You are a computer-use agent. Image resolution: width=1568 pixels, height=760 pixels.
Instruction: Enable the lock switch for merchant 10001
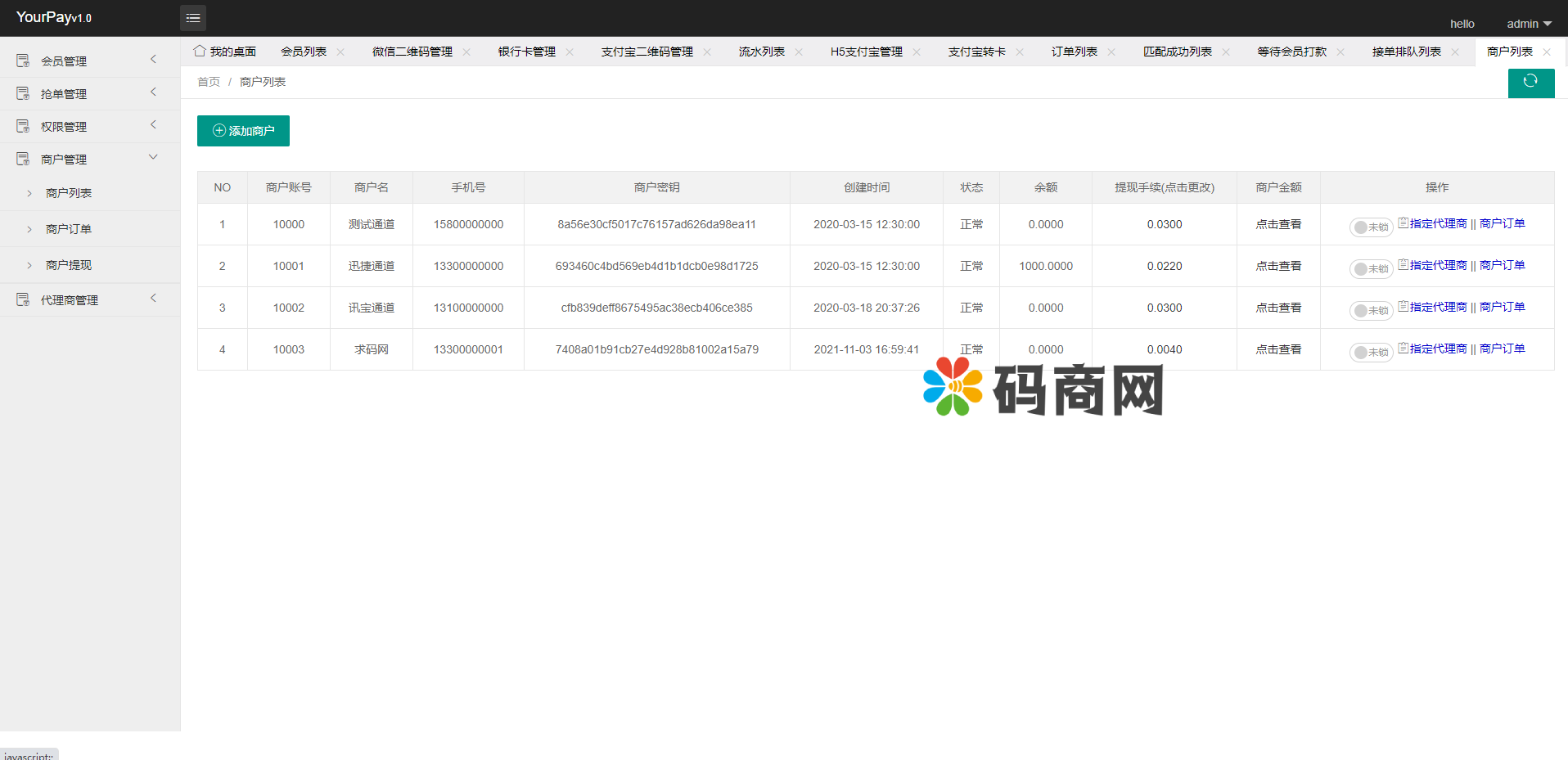pyautogui.click(x=1372, y=268)
